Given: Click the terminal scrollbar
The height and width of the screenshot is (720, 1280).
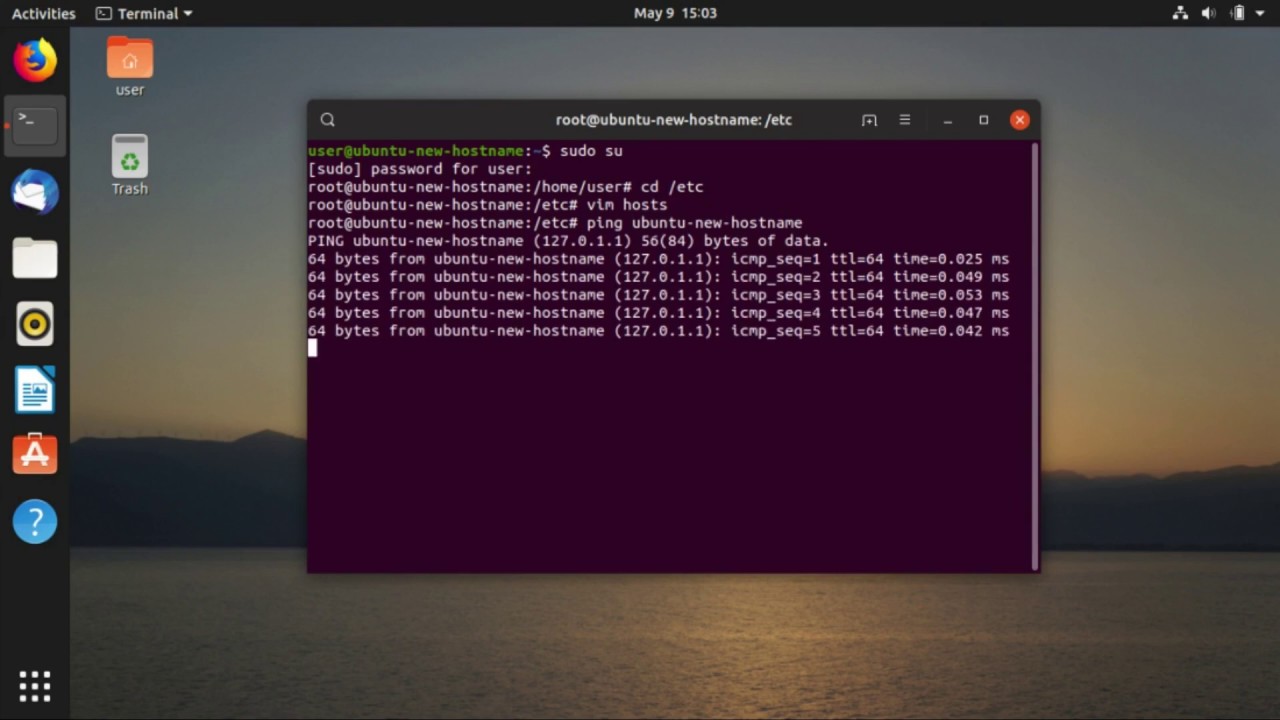Looking at the screenshot, I should (x=1034, y=355).
